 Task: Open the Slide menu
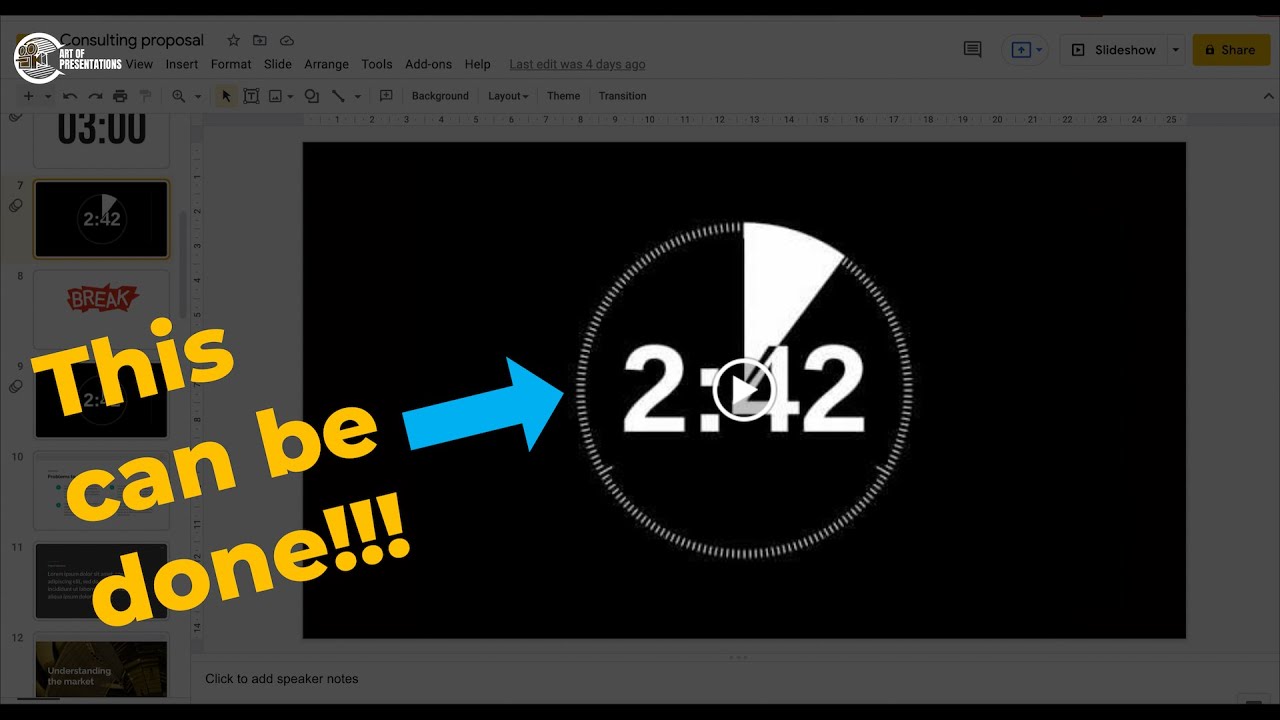tap(278, 64)
